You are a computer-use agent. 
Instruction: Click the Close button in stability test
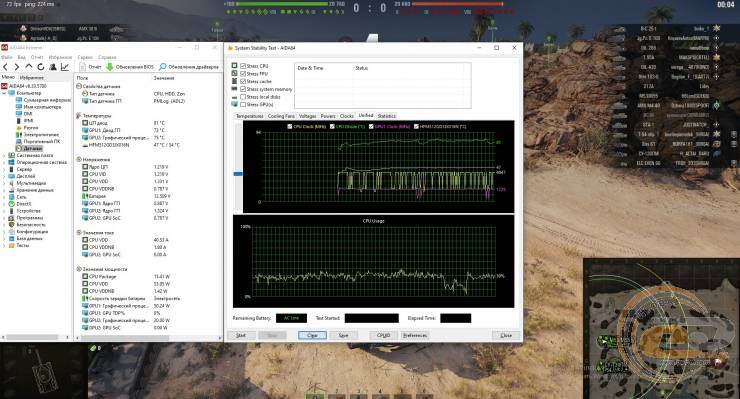[506, 335]
